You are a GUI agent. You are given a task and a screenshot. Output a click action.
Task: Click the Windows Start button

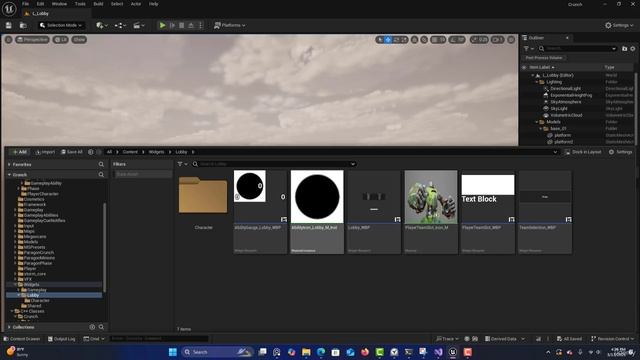(173, 352)
